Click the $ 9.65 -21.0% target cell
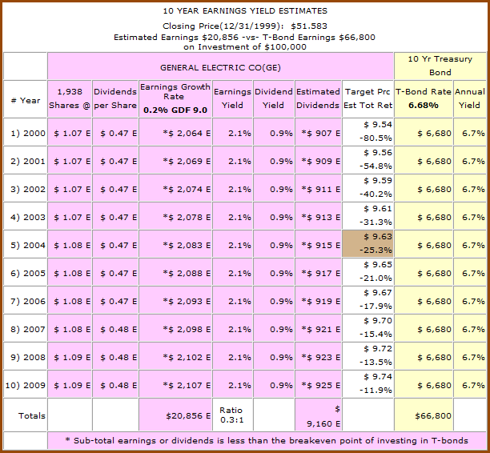490x453 pixels. [368, 272]
